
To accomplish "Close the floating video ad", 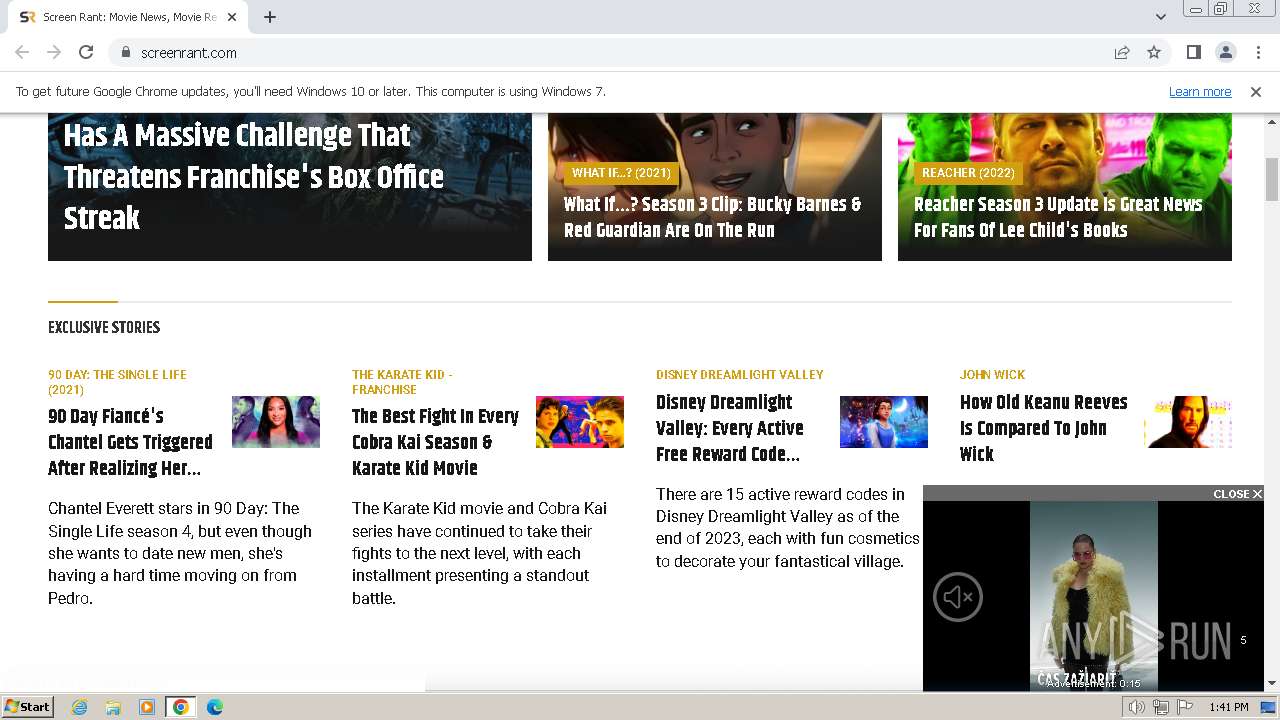I will 1238,494.
